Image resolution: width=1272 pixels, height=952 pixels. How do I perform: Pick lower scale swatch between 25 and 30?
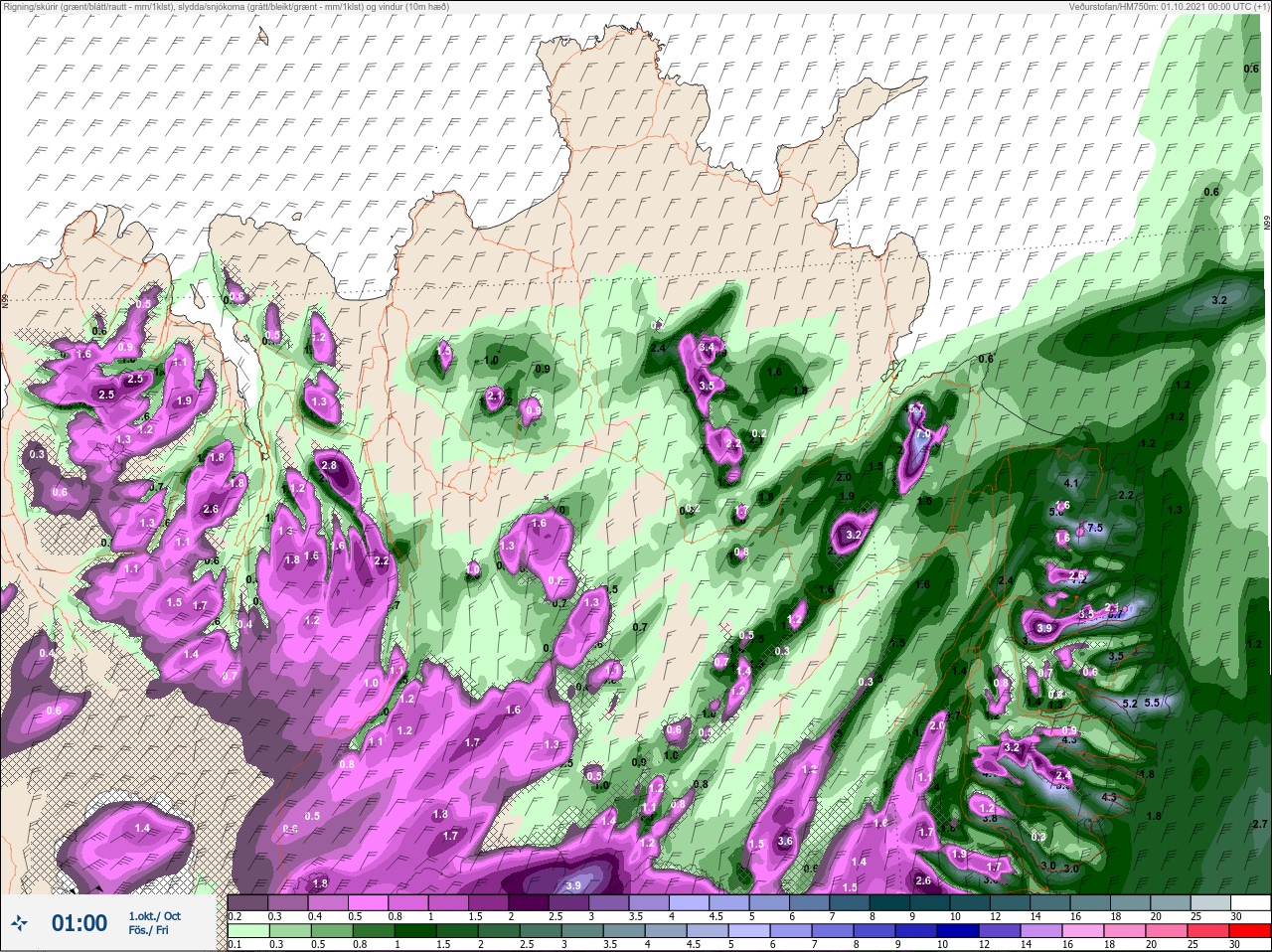tap(1209, 931)
